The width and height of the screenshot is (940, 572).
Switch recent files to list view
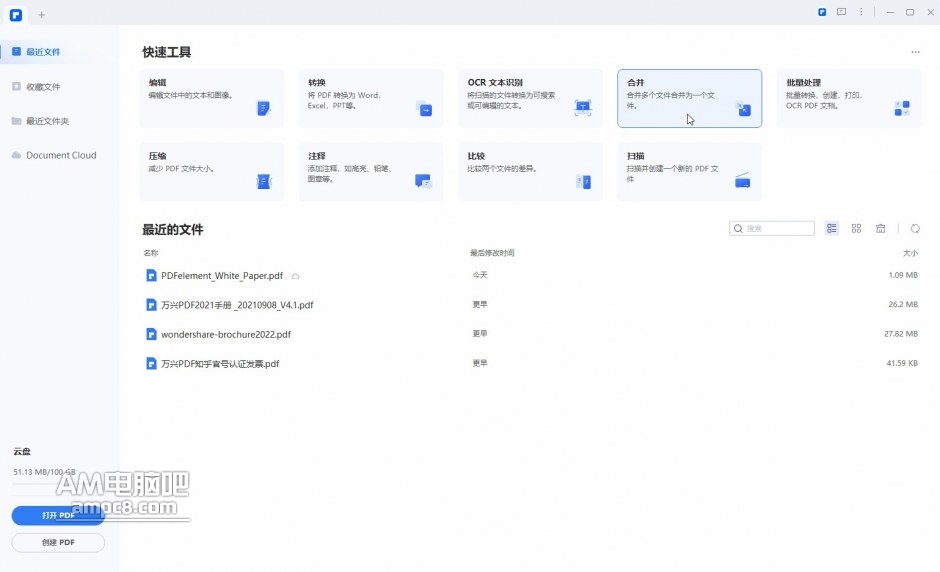tap(831, 228)
